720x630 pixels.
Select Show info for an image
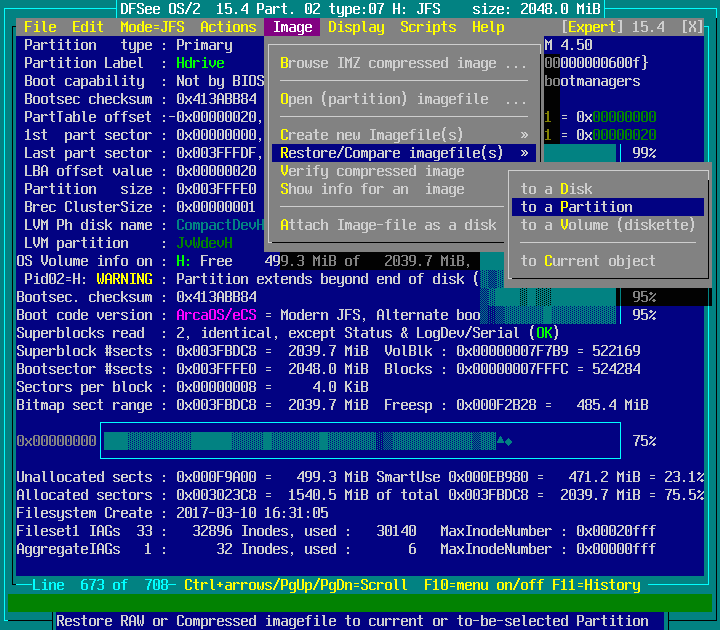tap(372, 189)
